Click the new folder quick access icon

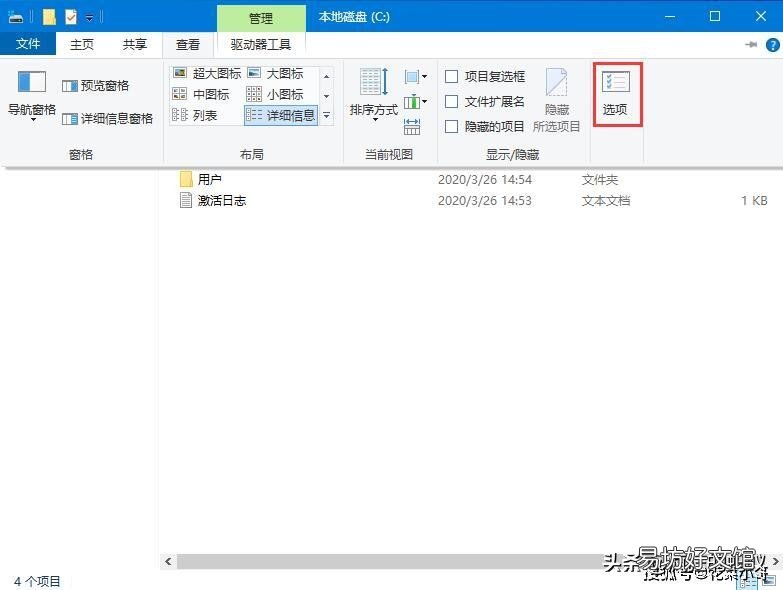[x=49, y=17]
